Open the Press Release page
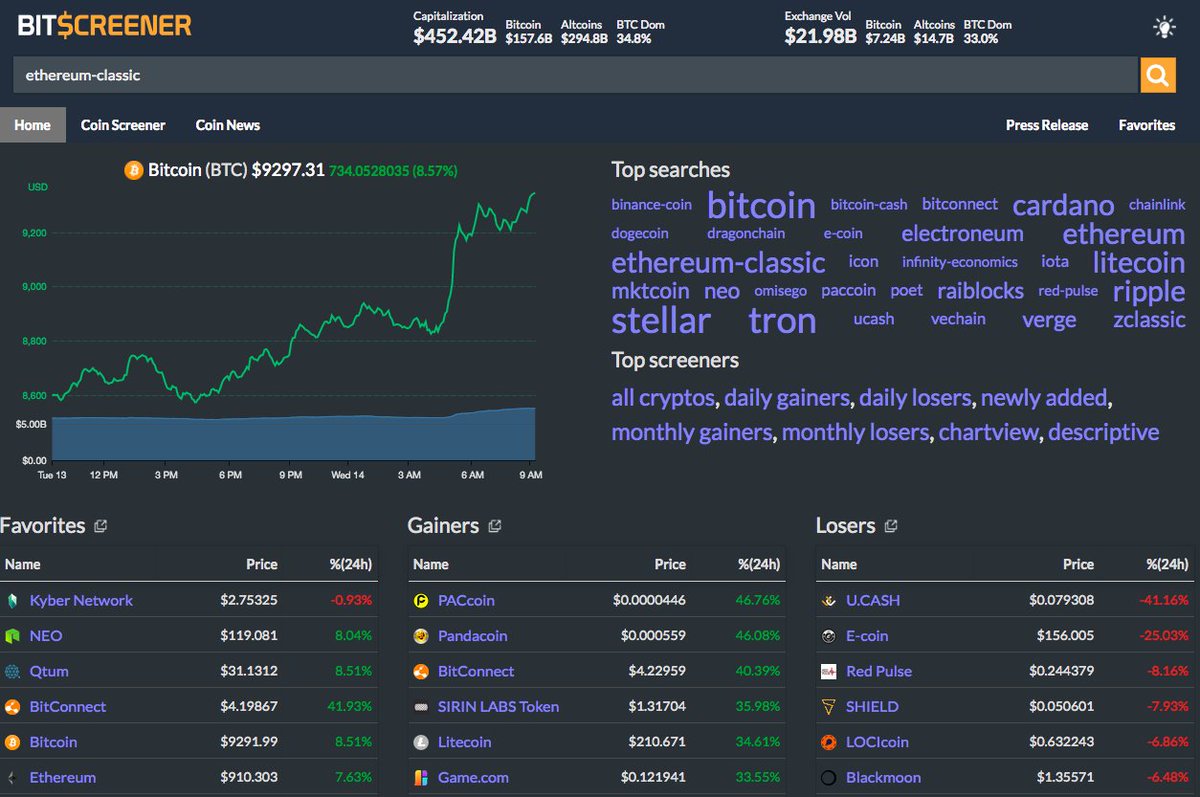 coord(1047,124)
